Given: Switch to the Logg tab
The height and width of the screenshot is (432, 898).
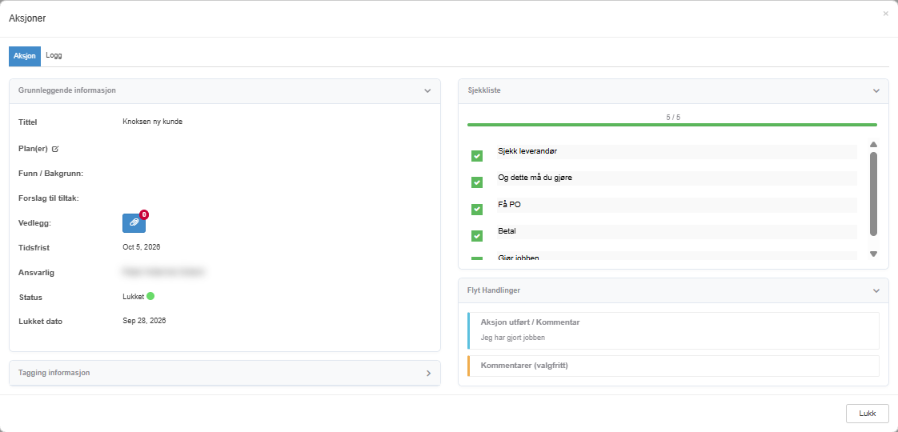Looking at the screenshot, I should pos(54,56).
